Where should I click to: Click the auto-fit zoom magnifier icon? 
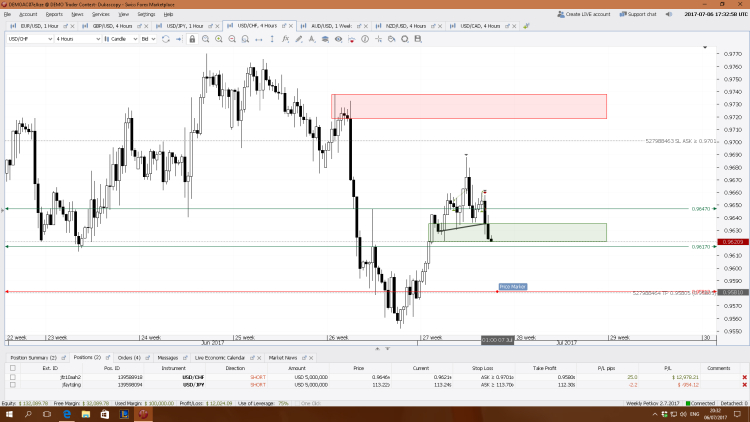[x=245, y=39]
